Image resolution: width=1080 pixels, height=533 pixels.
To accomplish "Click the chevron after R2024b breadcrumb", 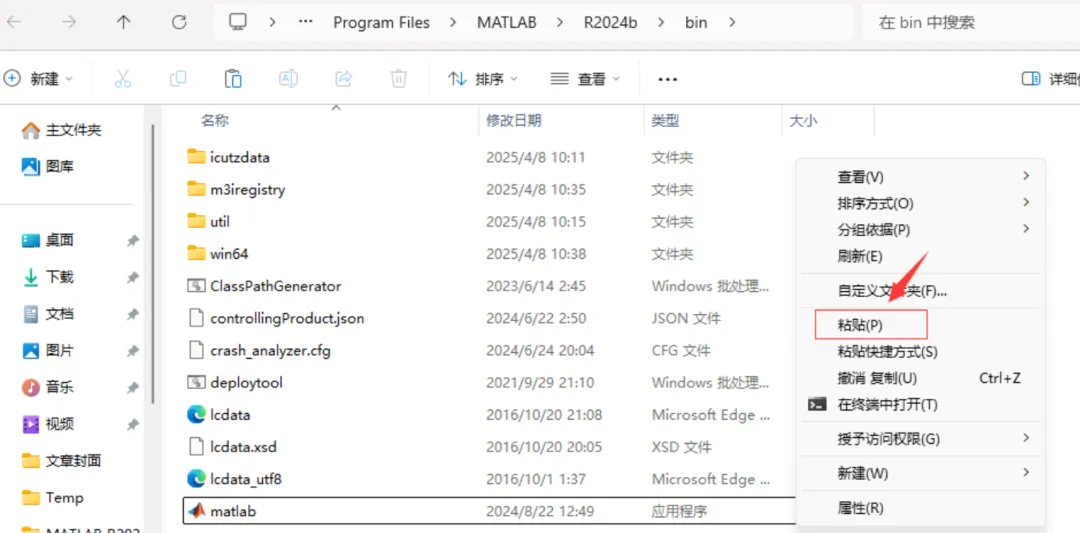I will (661, 22).
